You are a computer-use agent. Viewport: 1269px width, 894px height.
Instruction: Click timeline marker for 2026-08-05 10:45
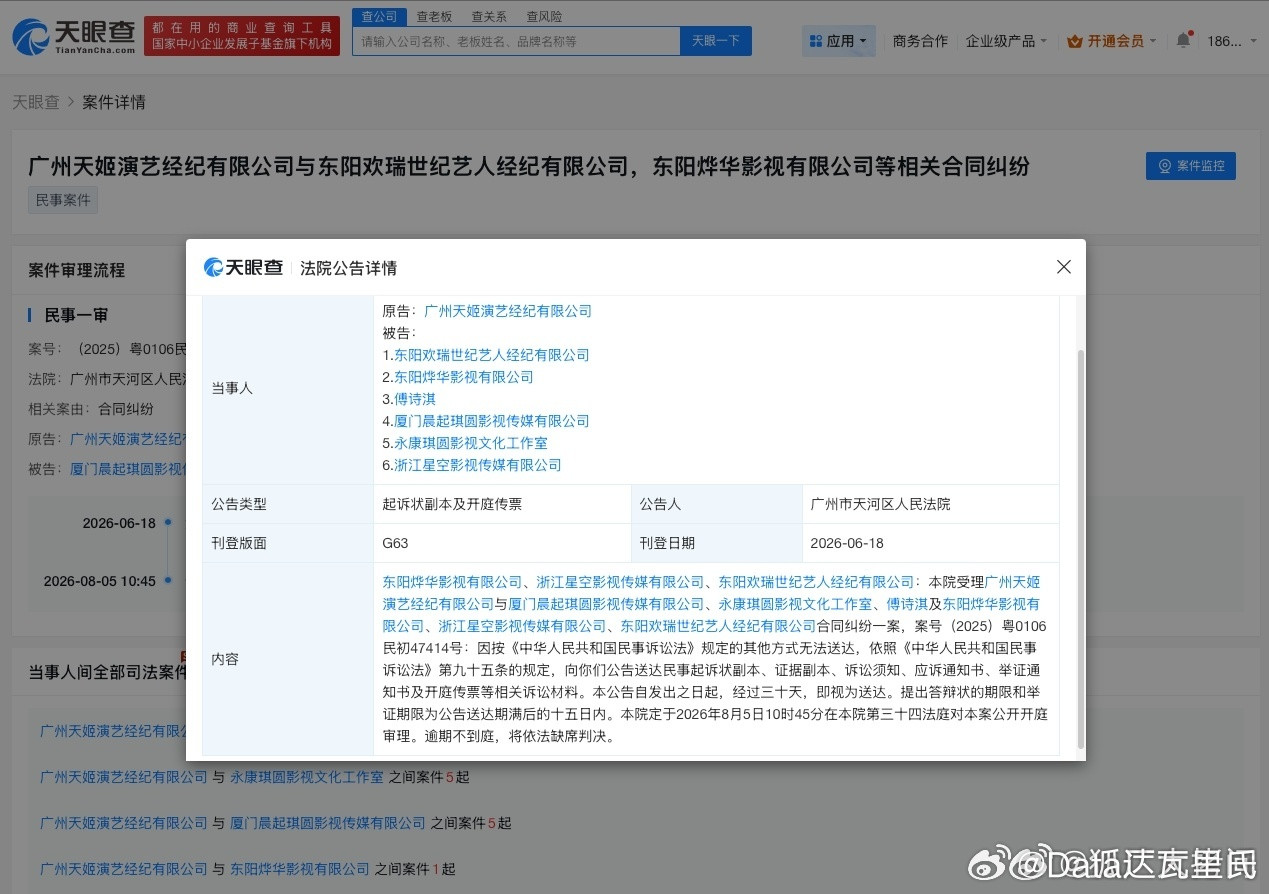click(169, 581)
